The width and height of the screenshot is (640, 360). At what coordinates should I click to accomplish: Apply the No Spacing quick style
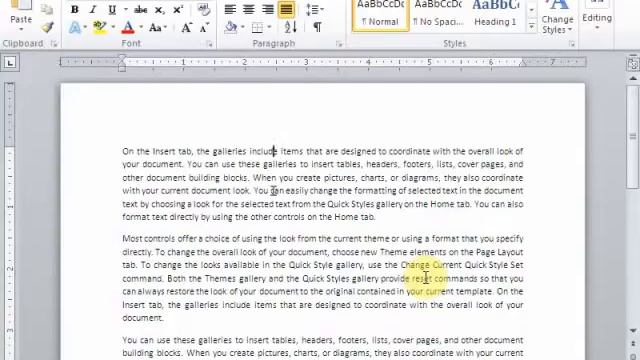438,15
